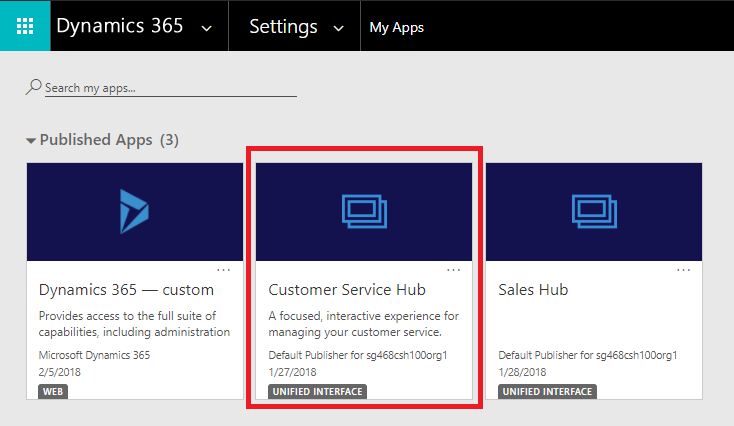
Task: Collapse the Published Apps section triangle
Action: (31, 141)
